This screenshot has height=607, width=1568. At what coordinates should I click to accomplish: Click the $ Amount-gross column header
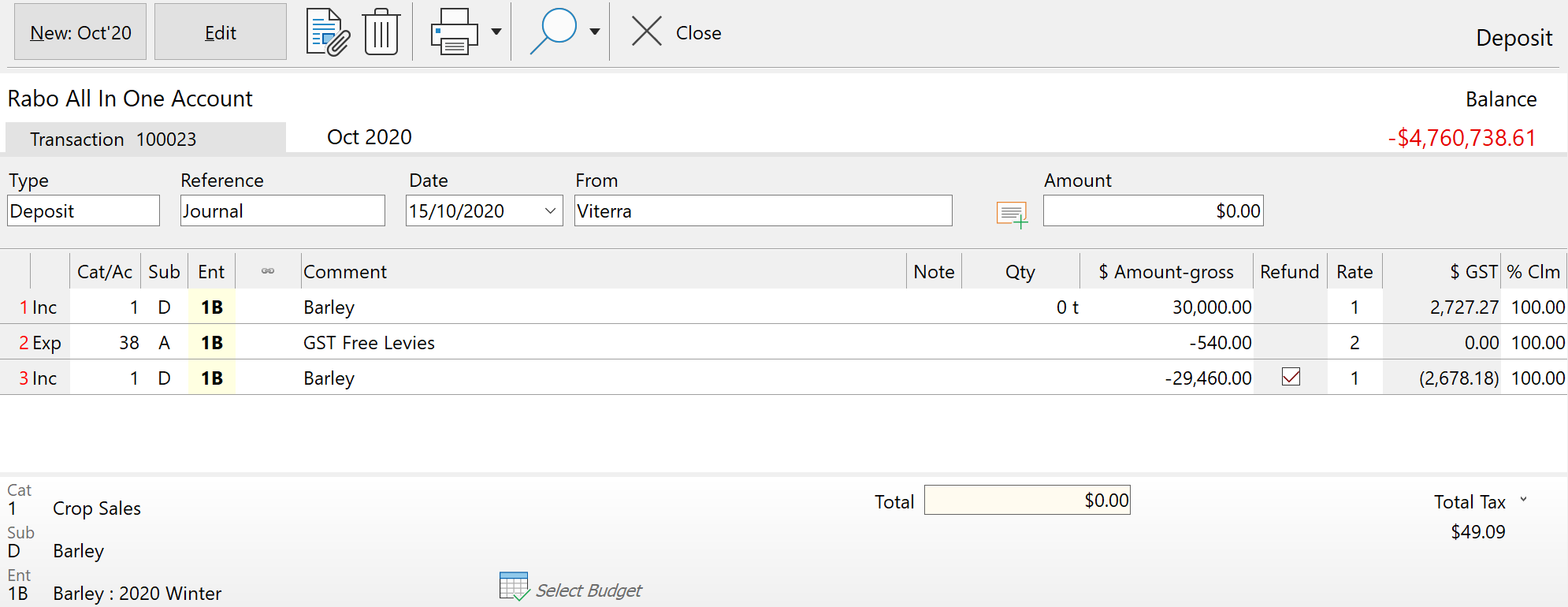1166,272
